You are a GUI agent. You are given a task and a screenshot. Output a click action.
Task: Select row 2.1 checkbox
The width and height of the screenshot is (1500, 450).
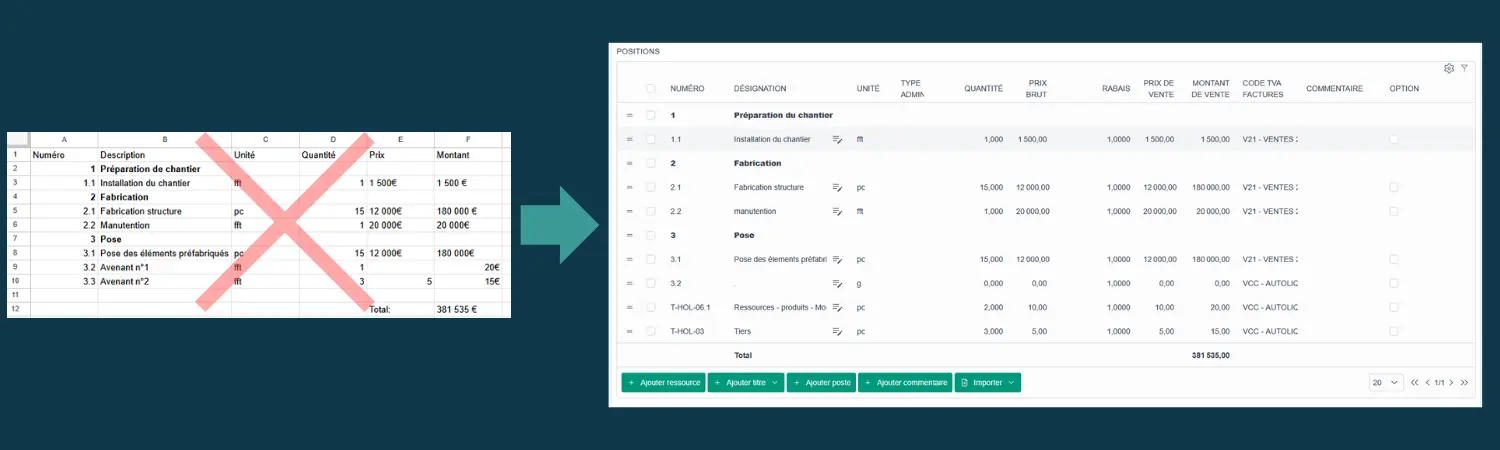[x=651, y=187]
